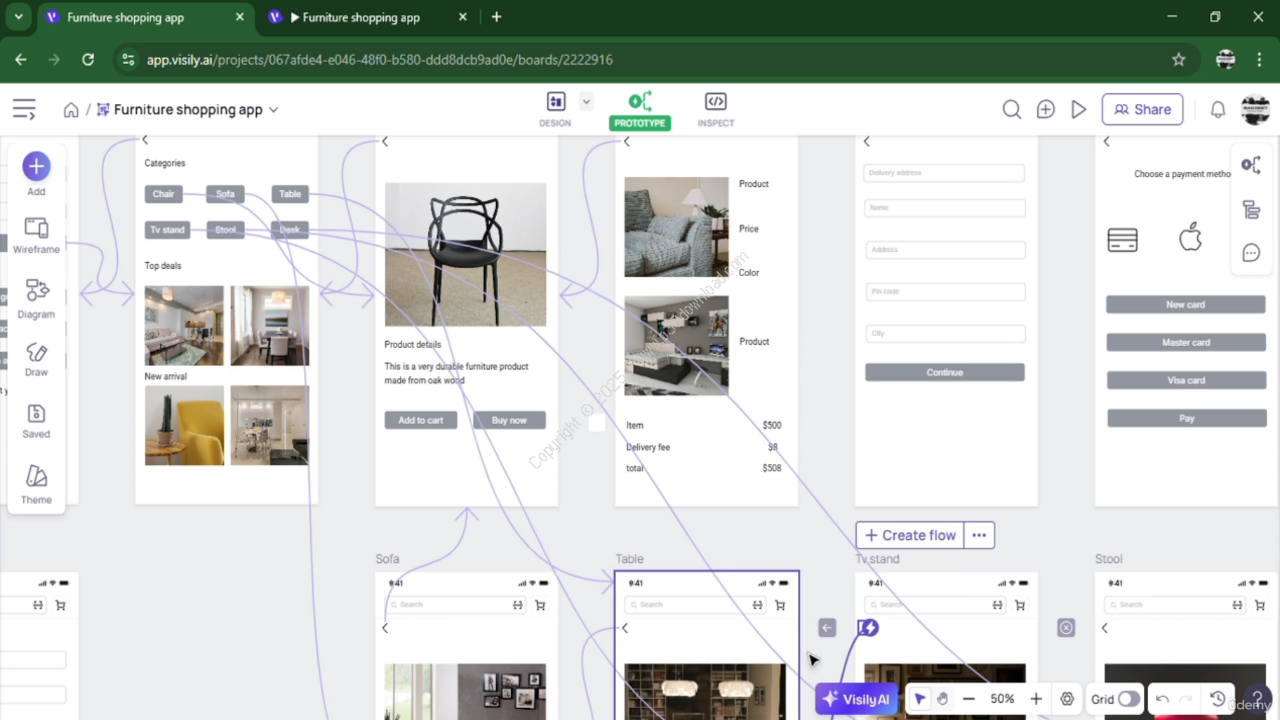This screenshot has width=1280, height=720.
Task: Click the search magnifier icon
Action: point(1012,110)
